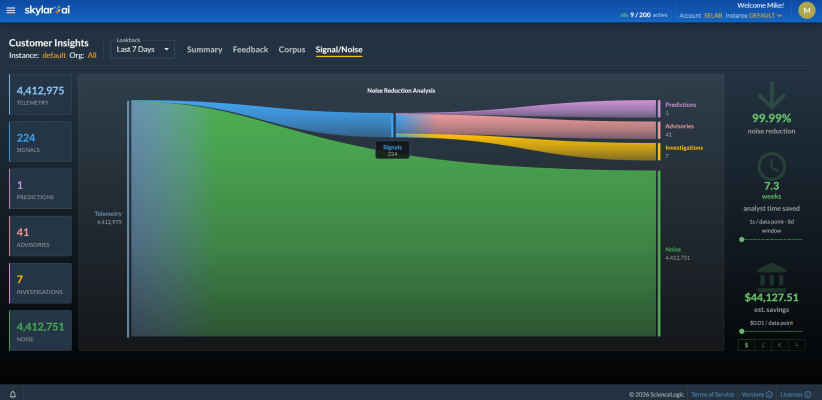Click the skylar ai logo
822x400 pixels.
[x=47, y=10]
